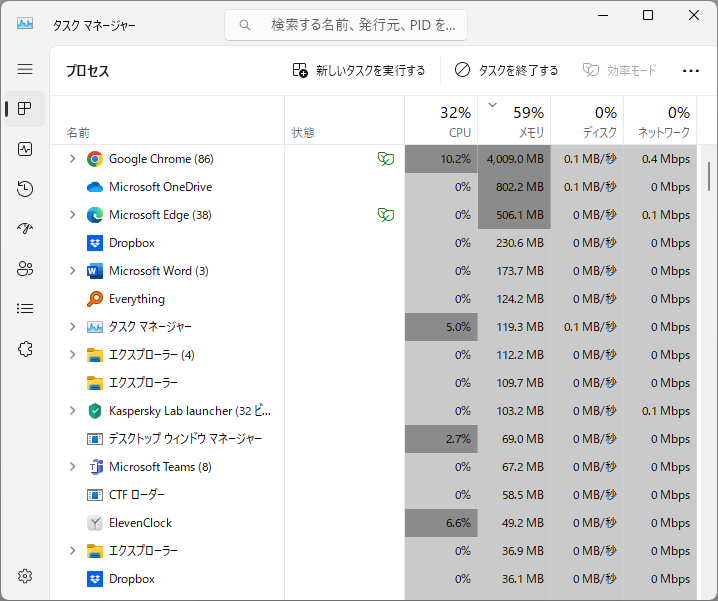This screenshot has height=601, width=718.
Task: Select the Processes page icon in sidebar
Action: pos(25,109)
